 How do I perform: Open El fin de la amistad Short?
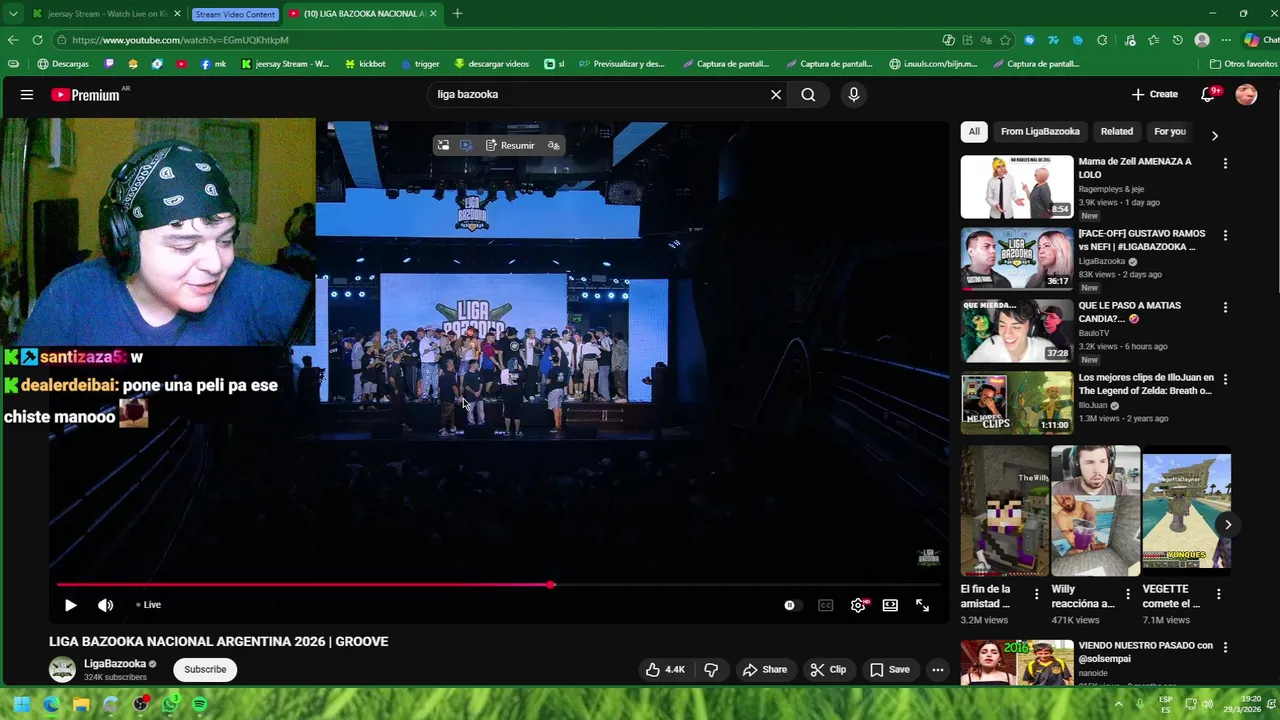click(1004, 511)
